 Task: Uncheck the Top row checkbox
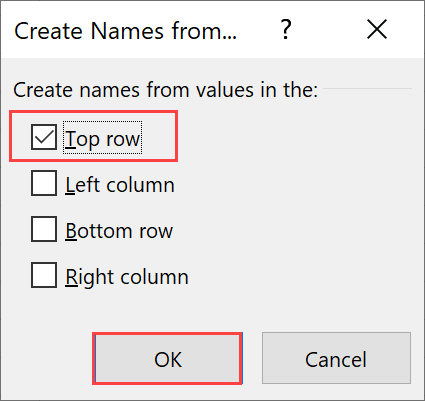pyautogui.click(x=44, y=137)
